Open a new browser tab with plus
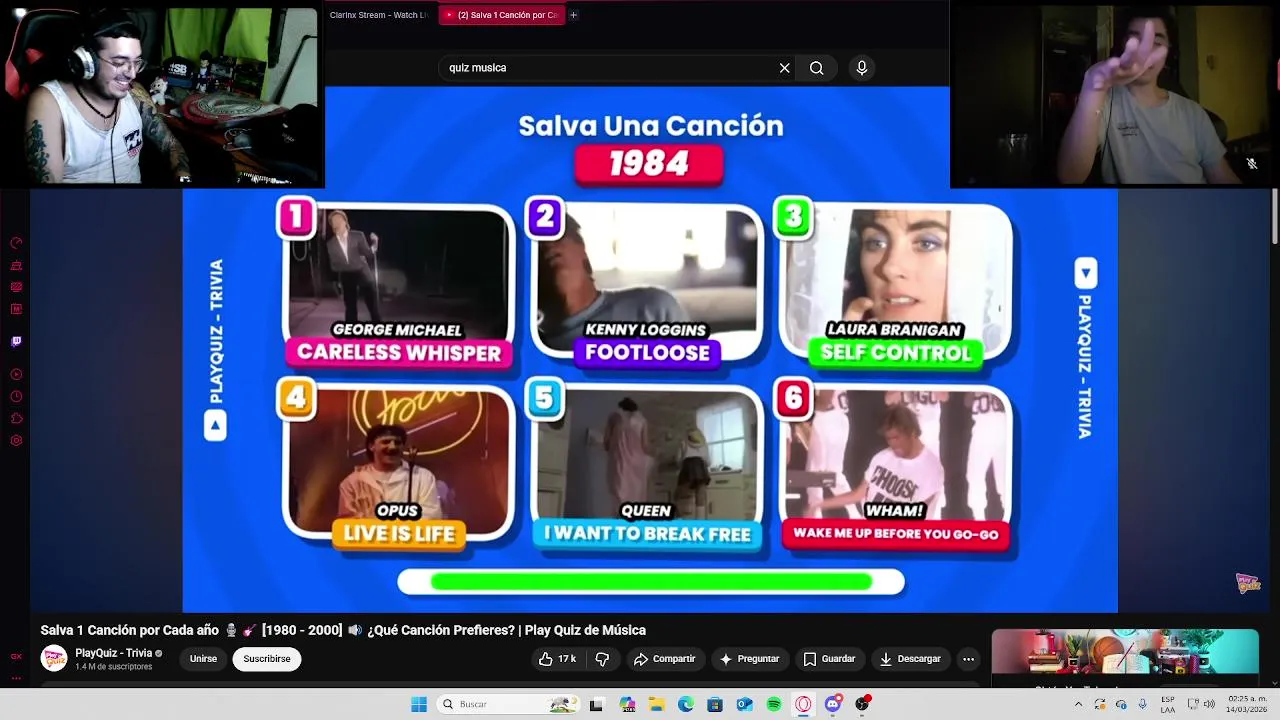 point(574,15)
